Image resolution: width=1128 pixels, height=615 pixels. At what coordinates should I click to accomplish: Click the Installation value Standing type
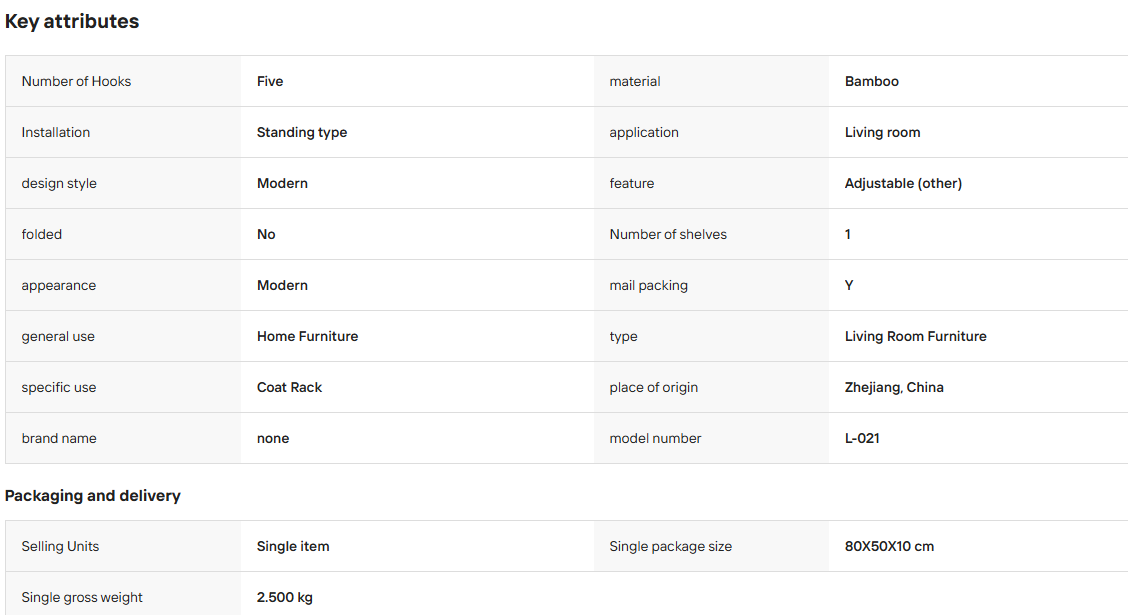(301, 132)
